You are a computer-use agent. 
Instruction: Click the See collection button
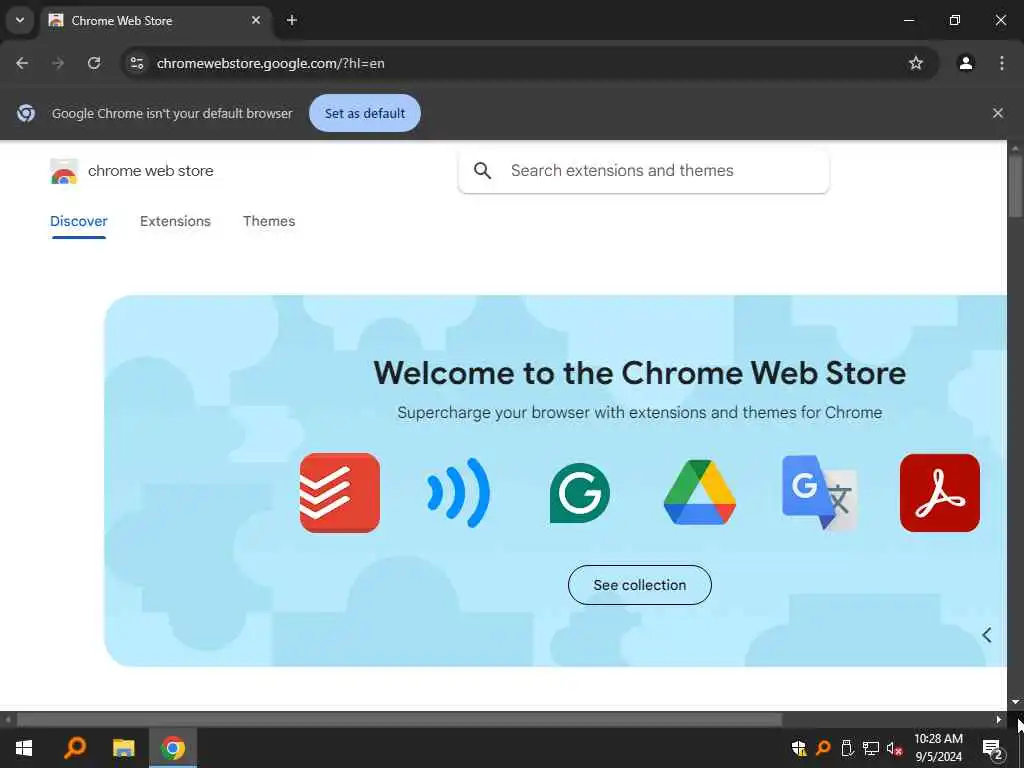tap(639, 585)
